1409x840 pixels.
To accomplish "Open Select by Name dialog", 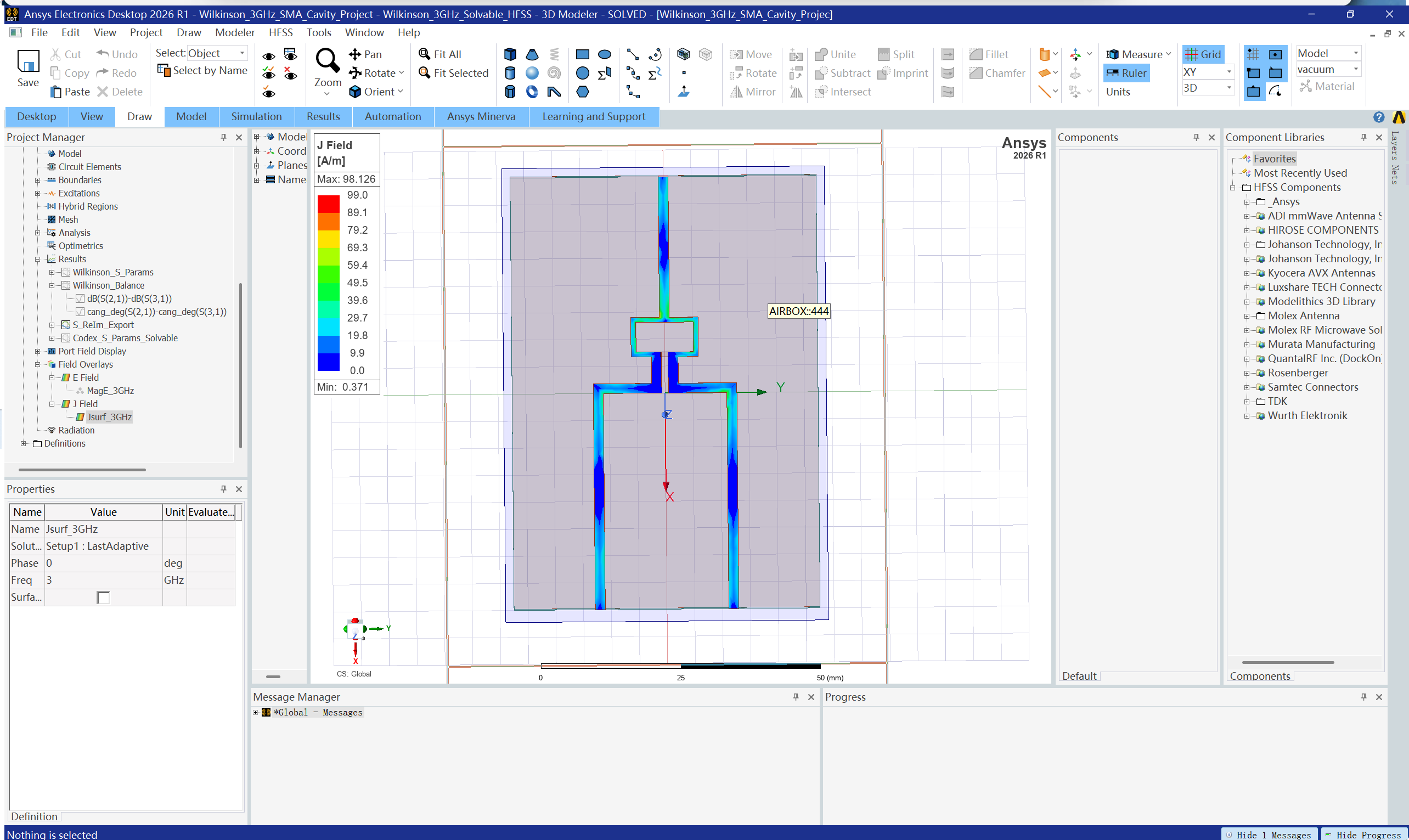I will [202, 70].
